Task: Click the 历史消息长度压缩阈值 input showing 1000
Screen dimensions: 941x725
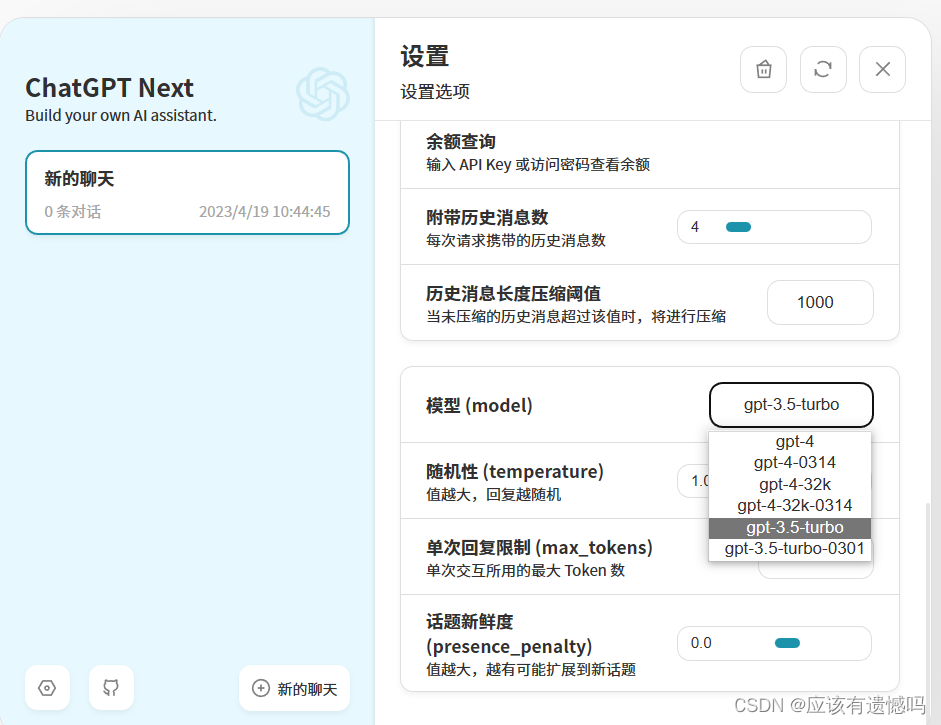Action: [x=820, y=302]
